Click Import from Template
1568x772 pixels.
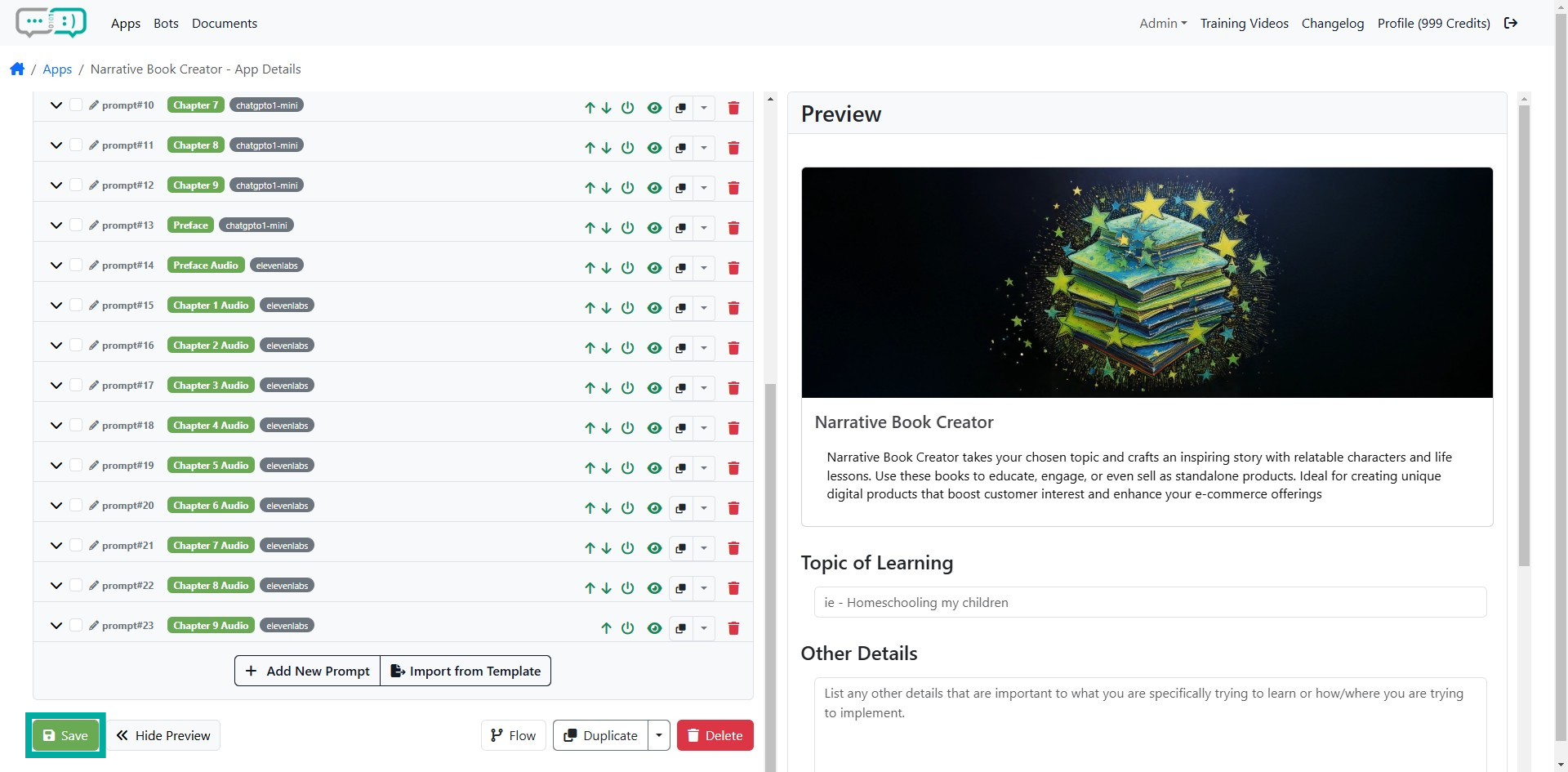click(465, 671)
